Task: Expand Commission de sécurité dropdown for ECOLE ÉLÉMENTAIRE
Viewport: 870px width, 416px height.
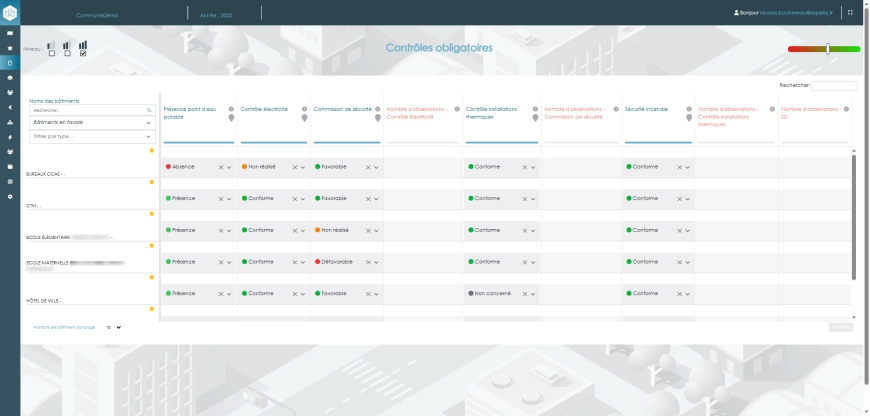Action: pos(376,231)
